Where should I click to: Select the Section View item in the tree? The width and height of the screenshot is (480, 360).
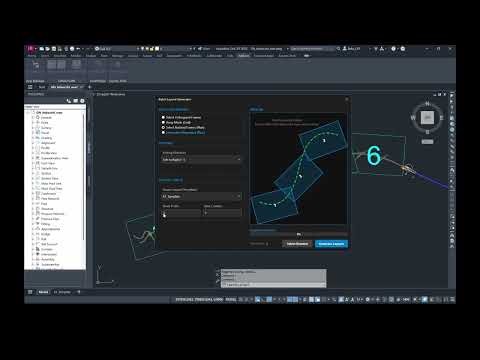[x=50, y=178]
